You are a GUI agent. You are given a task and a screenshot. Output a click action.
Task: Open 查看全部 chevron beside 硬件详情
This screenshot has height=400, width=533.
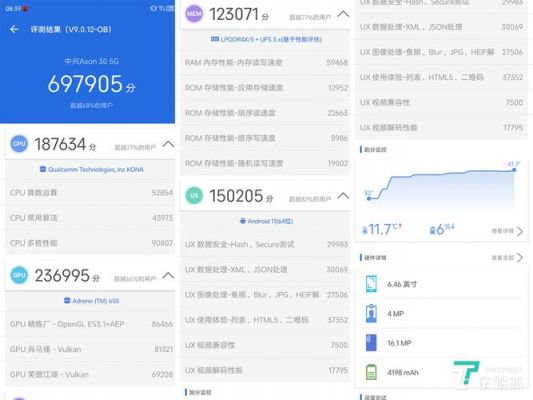click(520, 258)
